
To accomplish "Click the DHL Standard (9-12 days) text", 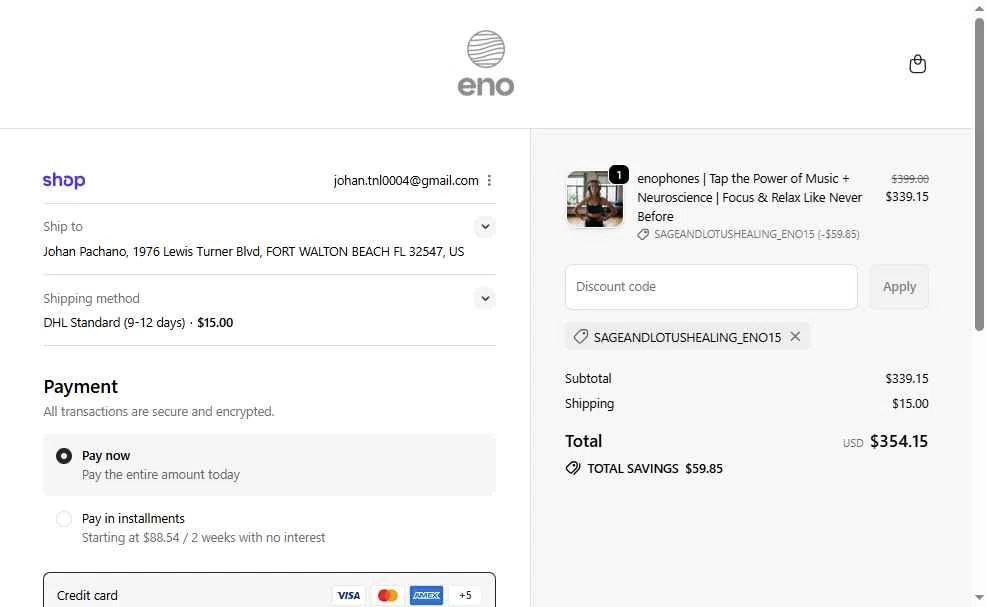I will (114, 322).
